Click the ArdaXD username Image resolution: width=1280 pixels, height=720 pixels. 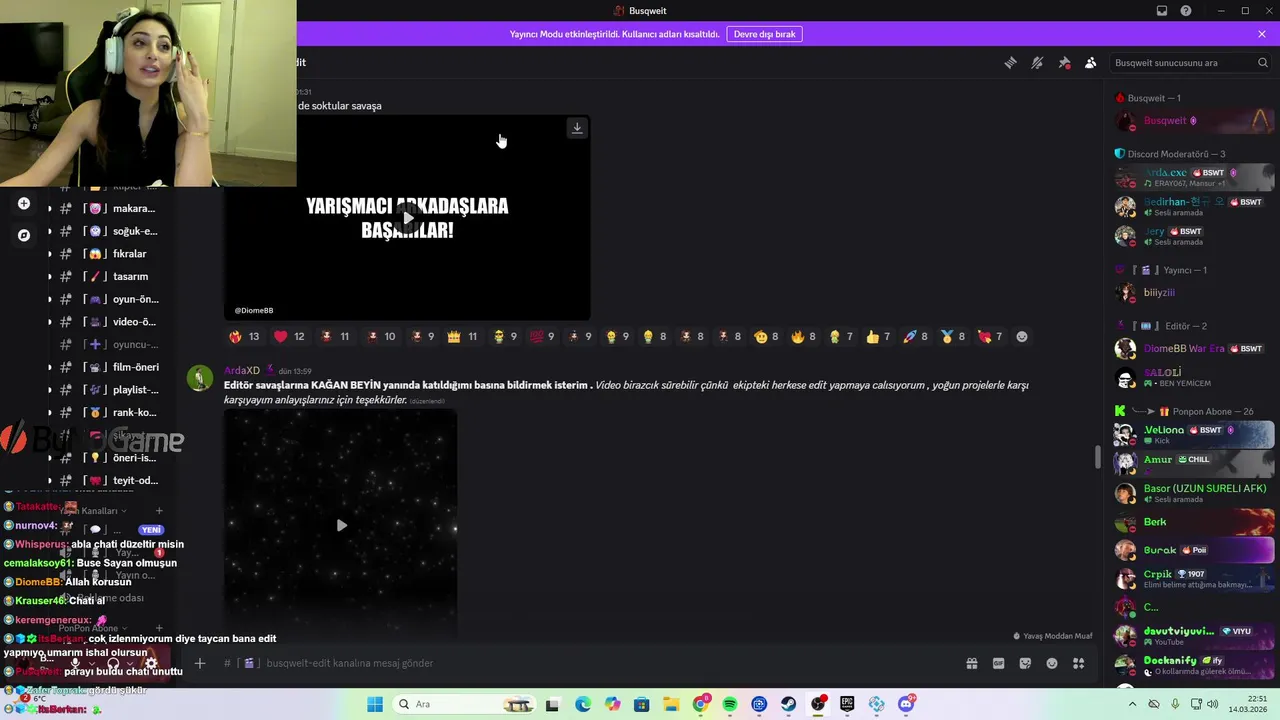click(x=242, y=371)
